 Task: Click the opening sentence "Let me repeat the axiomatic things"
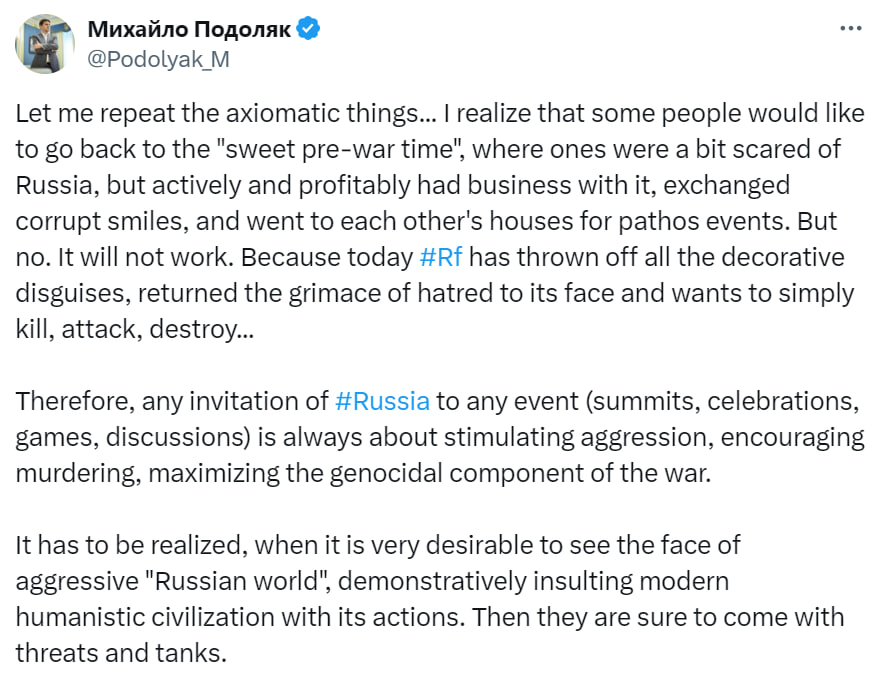(207, 114)
